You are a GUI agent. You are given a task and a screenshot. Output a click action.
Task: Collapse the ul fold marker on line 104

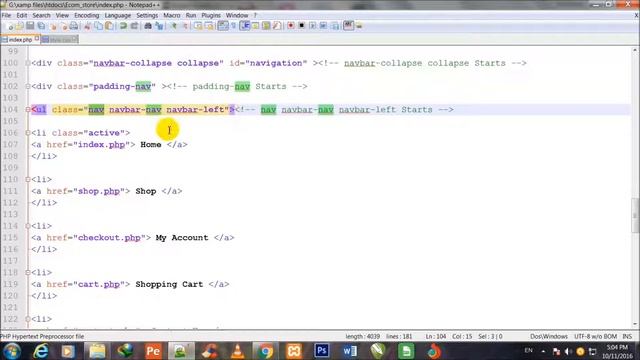[28, 110]
